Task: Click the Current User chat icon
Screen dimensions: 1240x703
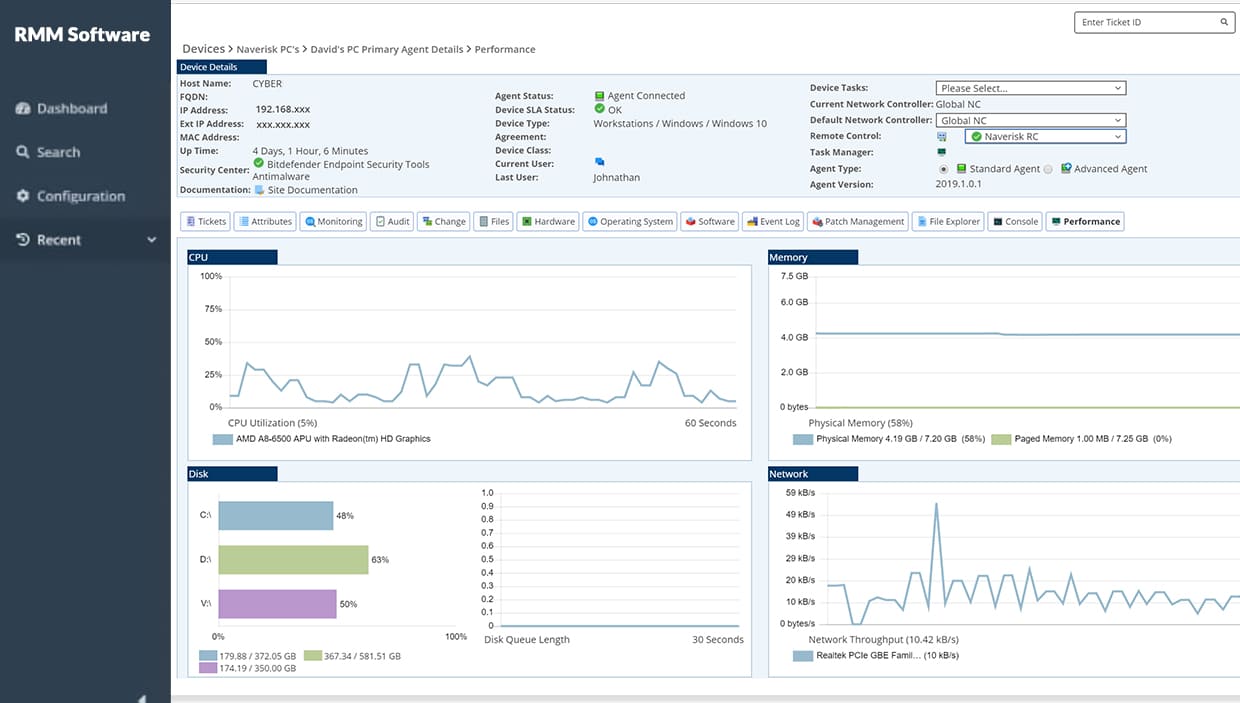Action: pos(600,161)
